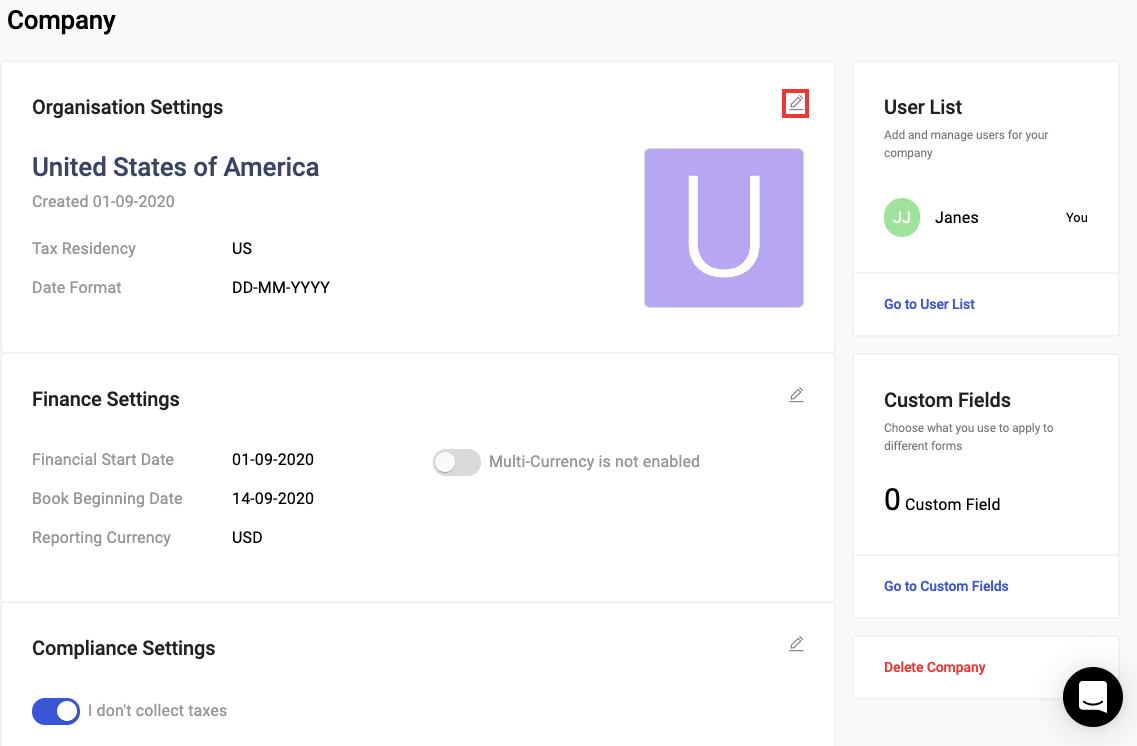
Task: Edit Organisation Settings with pencil icon
Action: pos(795,104)
